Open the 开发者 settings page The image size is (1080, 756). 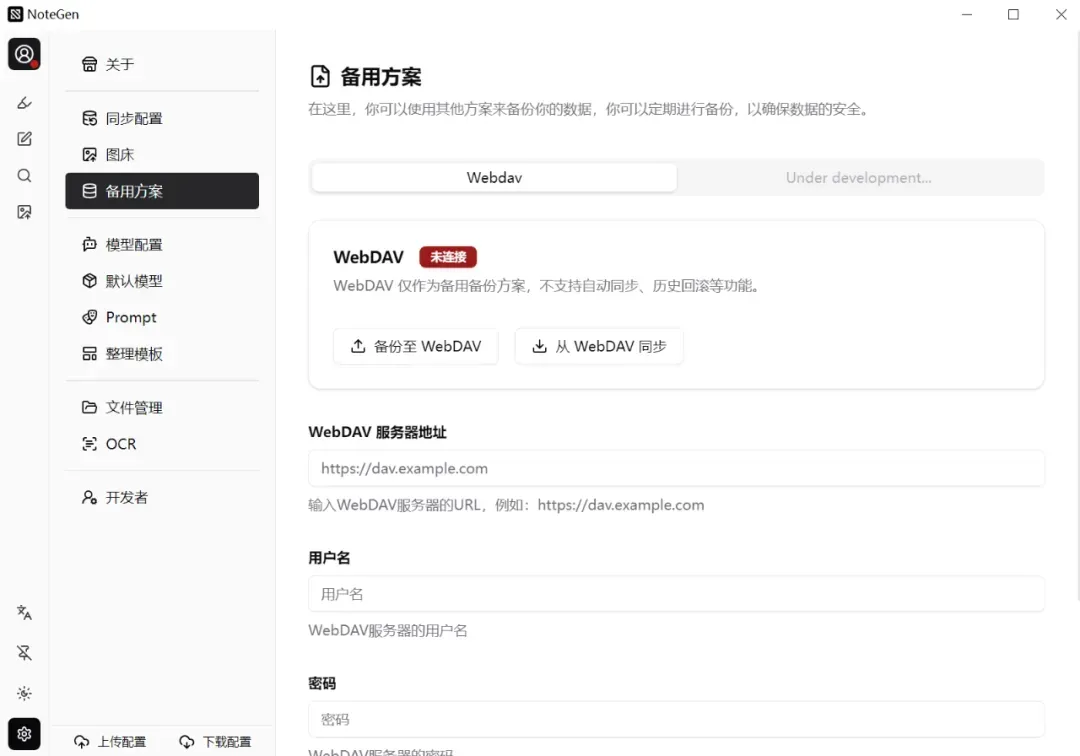(162, 498)
